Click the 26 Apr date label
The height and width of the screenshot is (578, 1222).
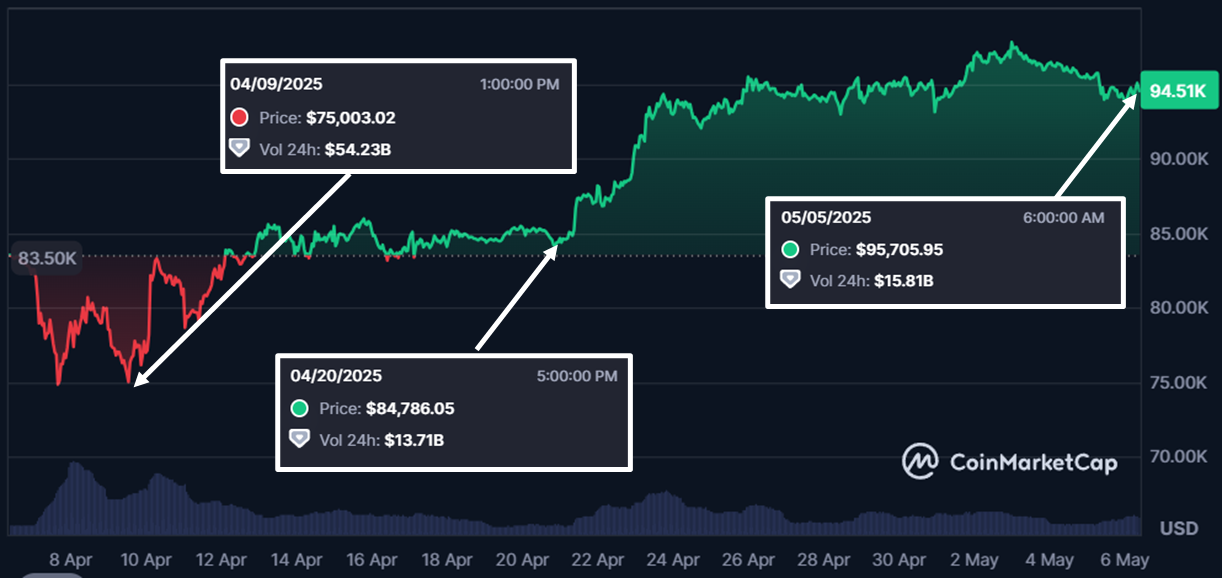coord(748,559)
